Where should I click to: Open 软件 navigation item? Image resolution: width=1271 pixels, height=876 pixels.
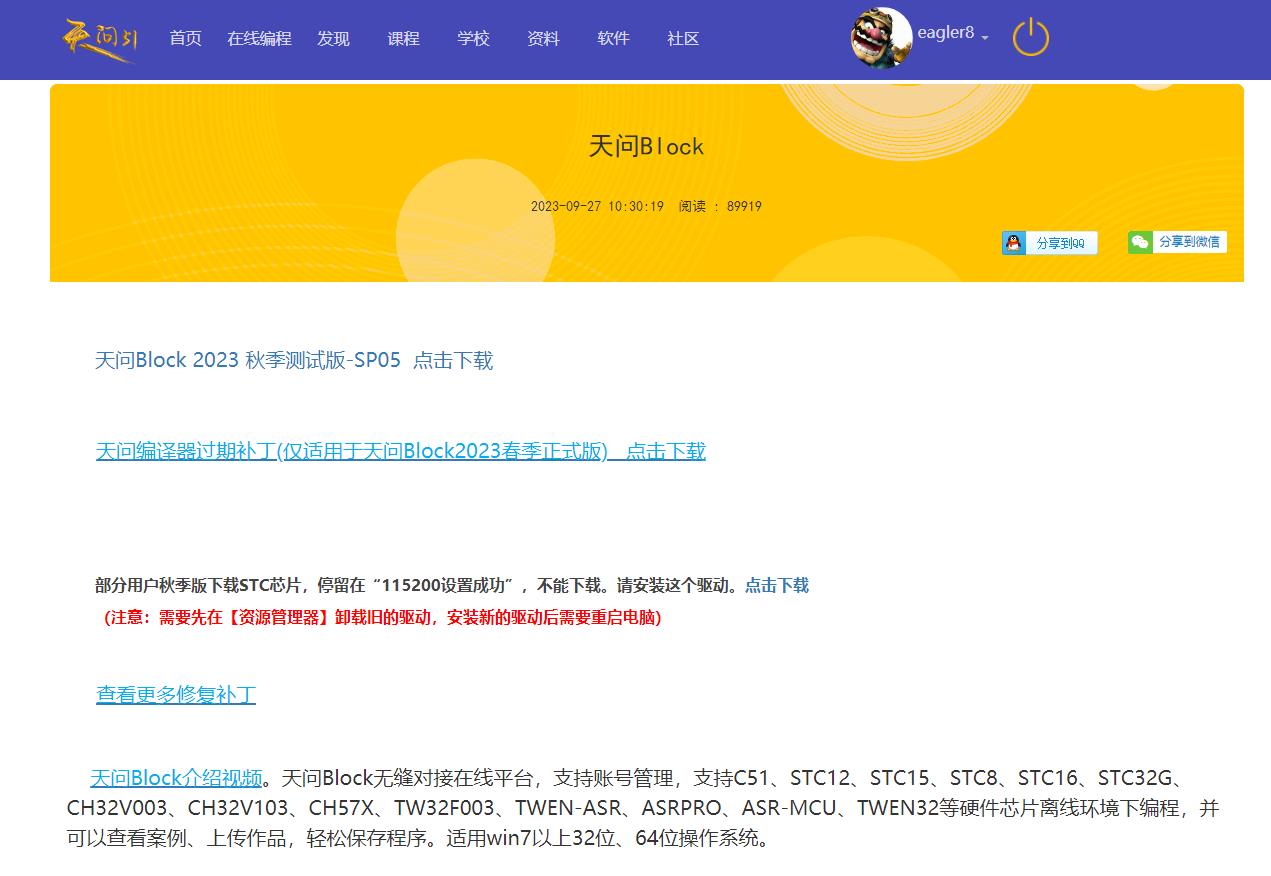(x=613, y=39)
